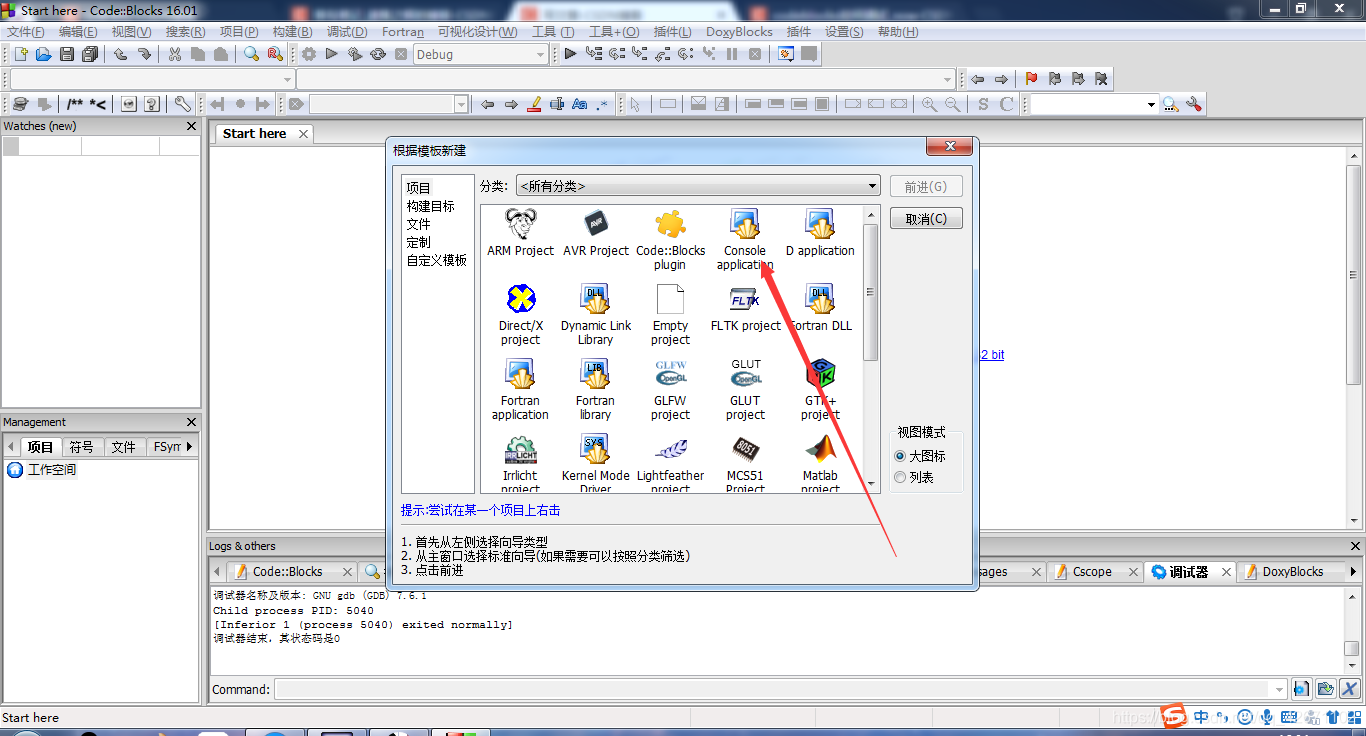This screenshot has width=1366, height=736.
Task: Switch to the Cscope log tab
Action: (1092, 572)
